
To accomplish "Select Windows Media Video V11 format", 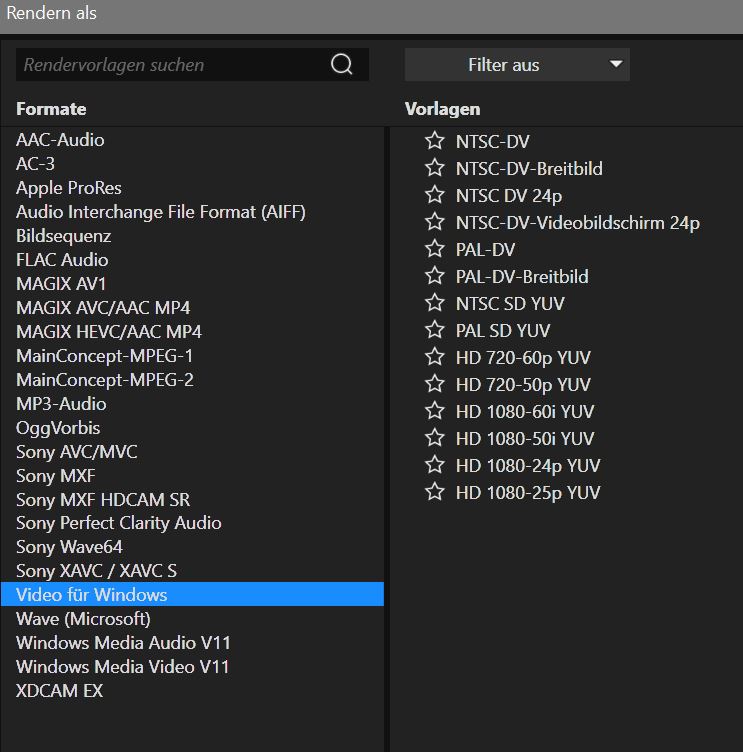I will coord(124,667).
